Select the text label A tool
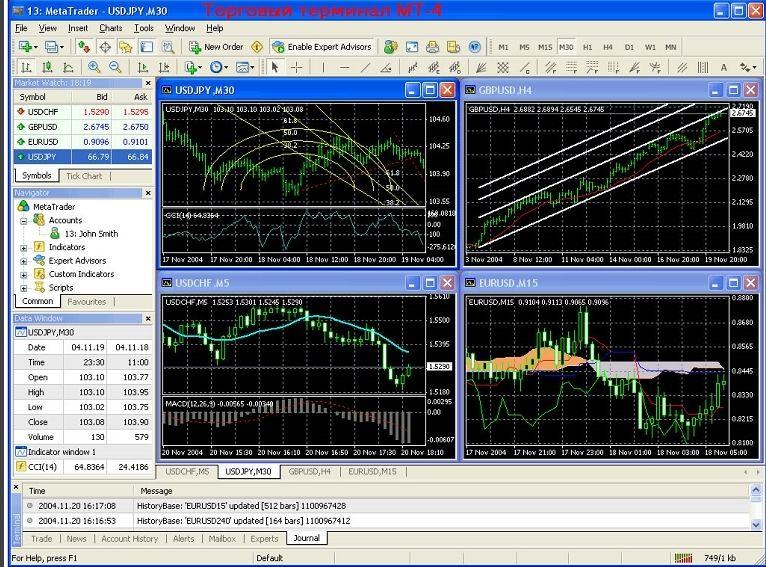The height and width of the screenshot is (567, 766). pyautogui.click(x=723, y=67)
